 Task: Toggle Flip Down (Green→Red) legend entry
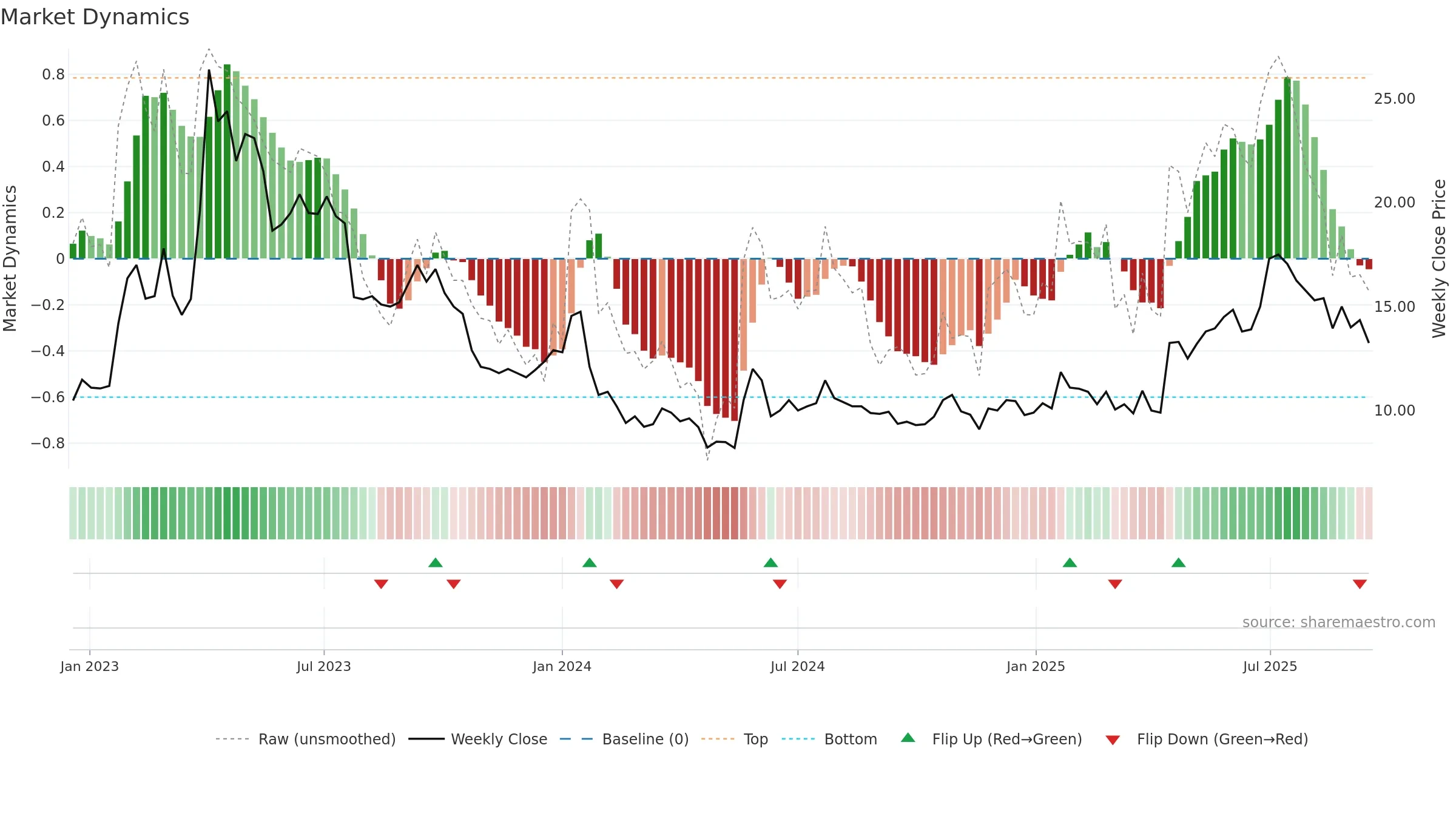(1207, 739)
